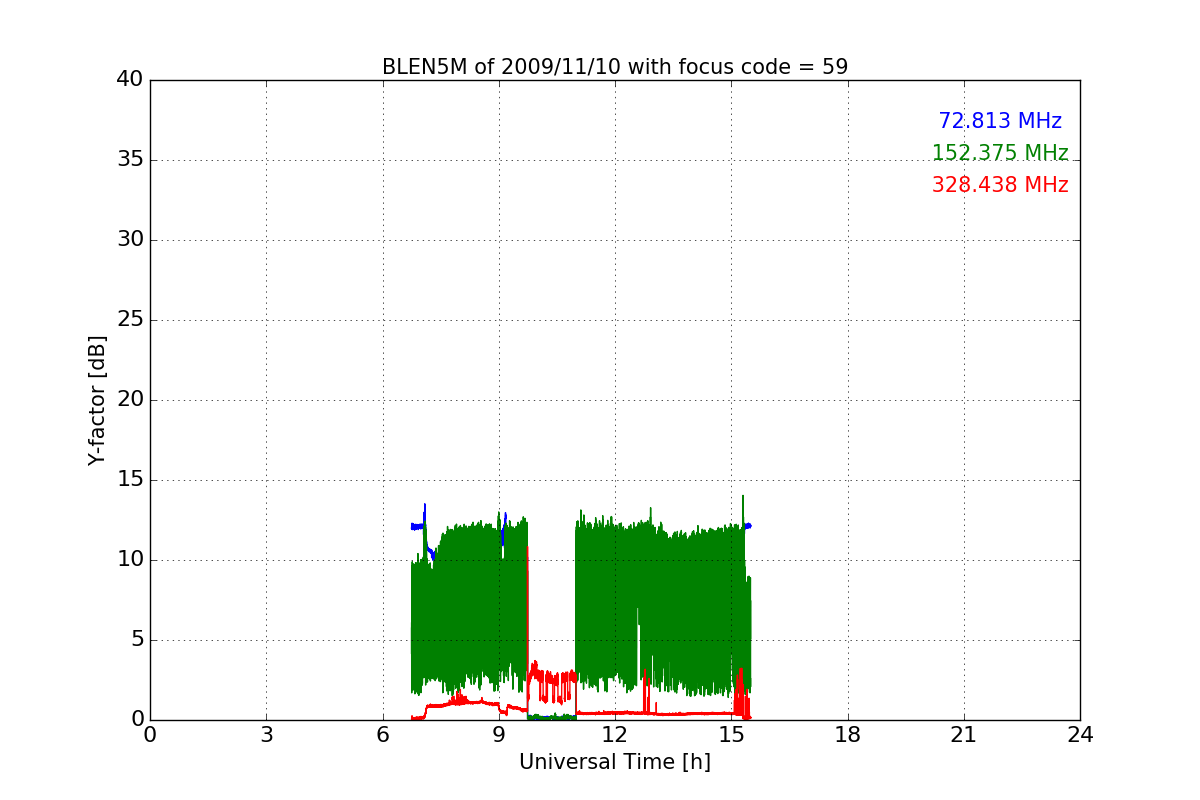
Task: Click the y-axis tick label 35
Action: pos(130,160)
